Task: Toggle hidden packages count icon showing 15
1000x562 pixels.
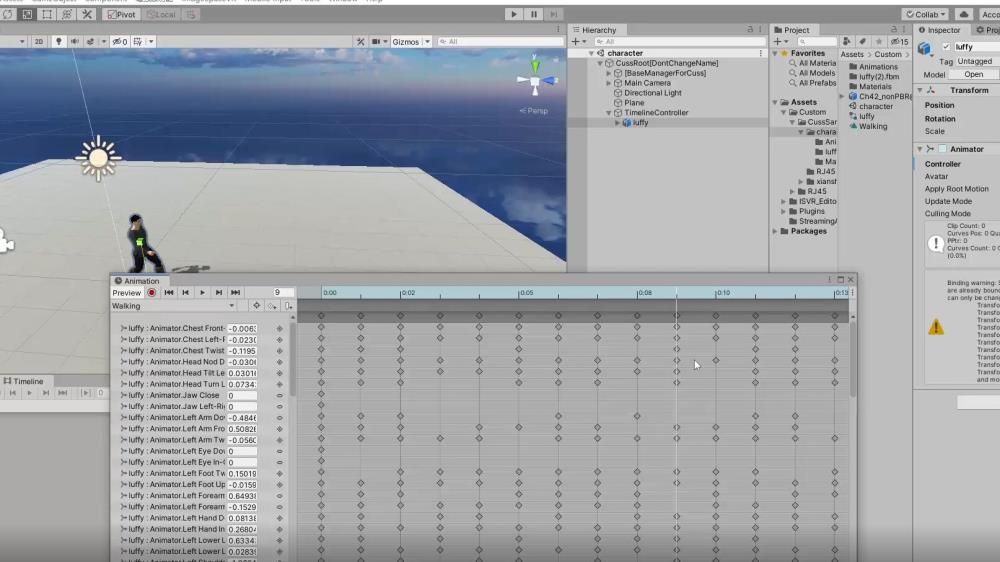Action: click(899, 41)
